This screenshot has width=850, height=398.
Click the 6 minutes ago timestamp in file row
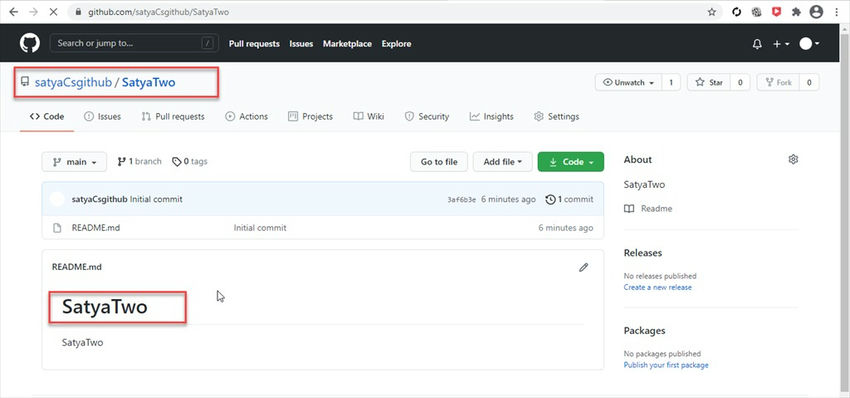pyautogui.click(x=565, y=228)
